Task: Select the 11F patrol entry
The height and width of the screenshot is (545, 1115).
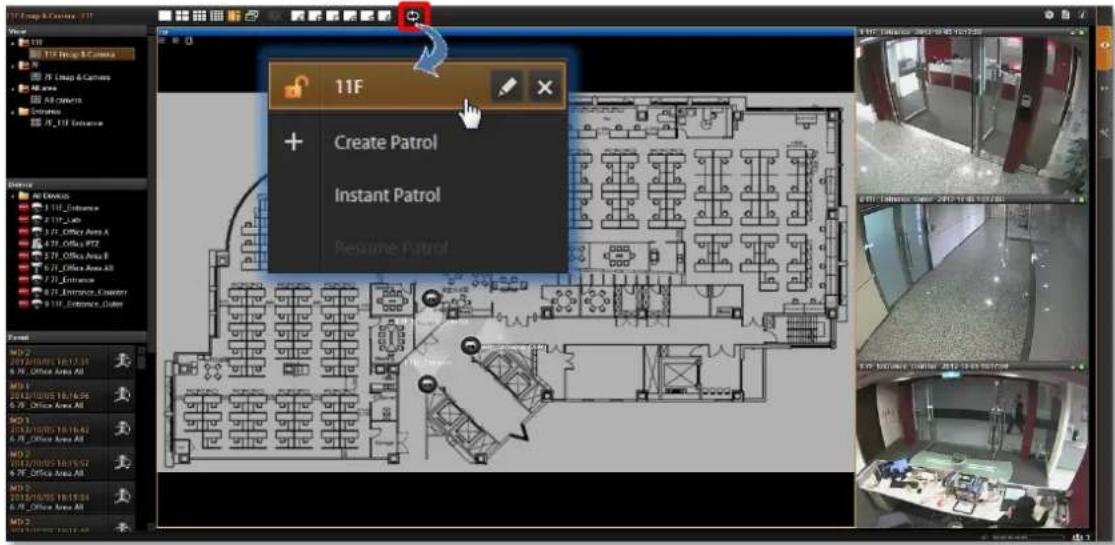Action: (417, 88)
